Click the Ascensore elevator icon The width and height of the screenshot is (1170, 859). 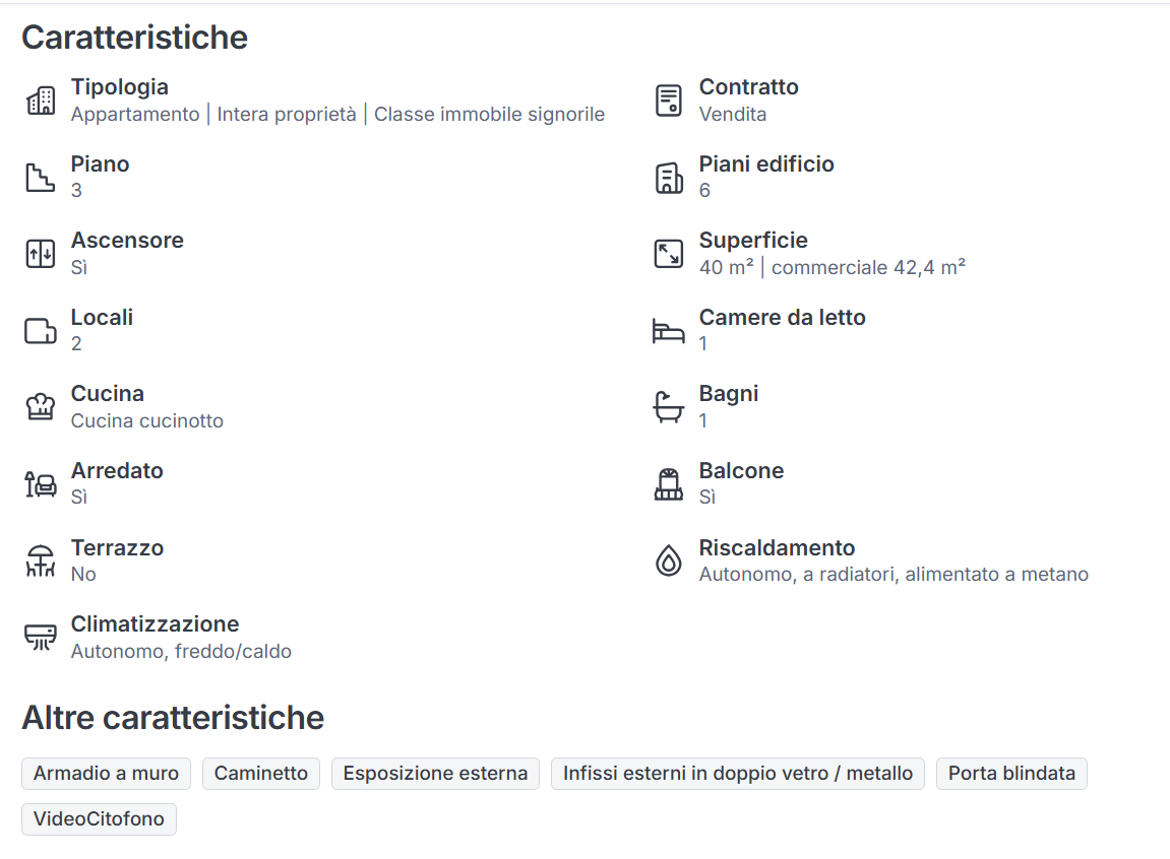pyautogui.click(x=40, y=254)
